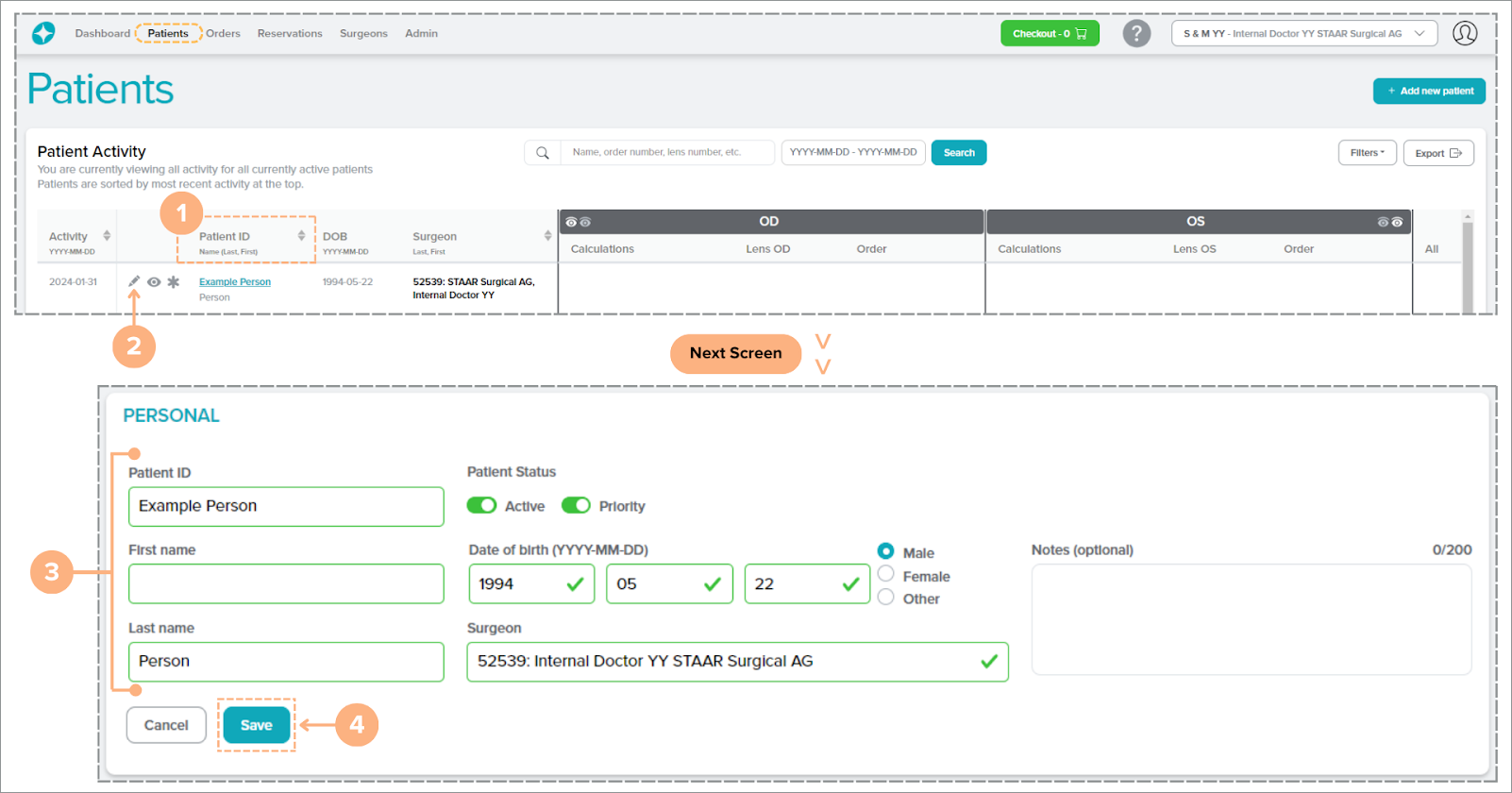This screenshot has width=1512, height=793.
Task: Toggle the OS column eye icons
Action: click(x=1389, y=222)
